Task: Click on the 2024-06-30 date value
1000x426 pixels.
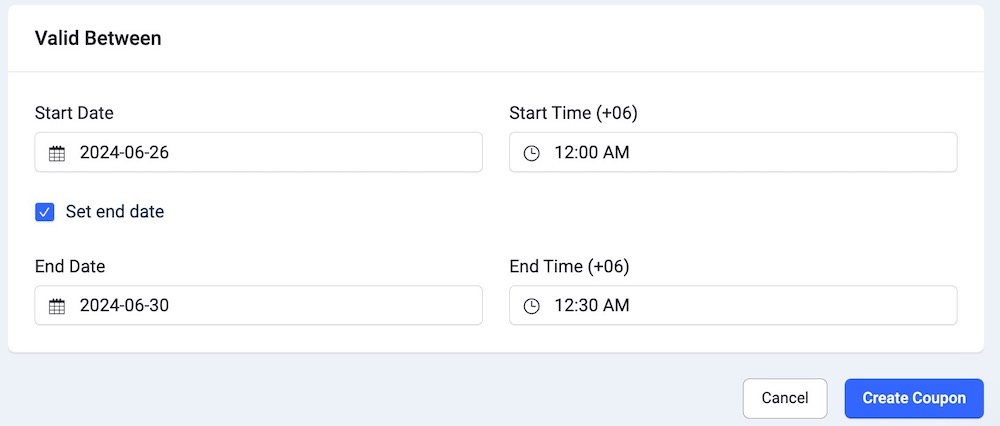Action: point(124,306)
